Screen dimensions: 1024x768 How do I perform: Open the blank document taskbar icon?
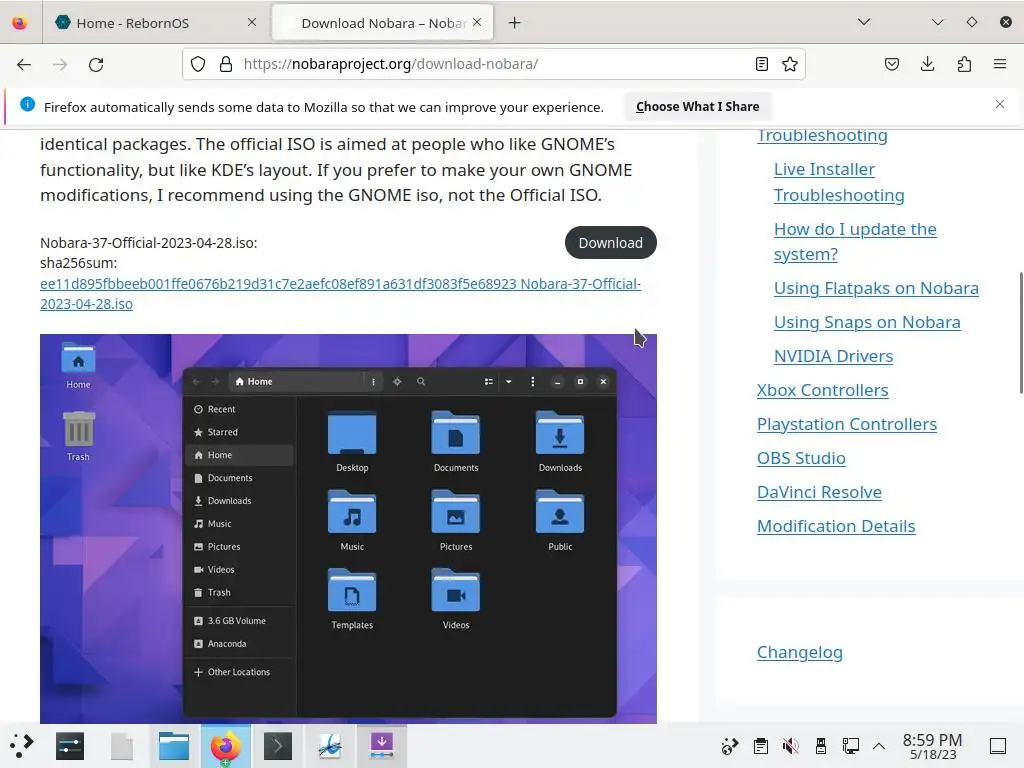coord(122,746)
